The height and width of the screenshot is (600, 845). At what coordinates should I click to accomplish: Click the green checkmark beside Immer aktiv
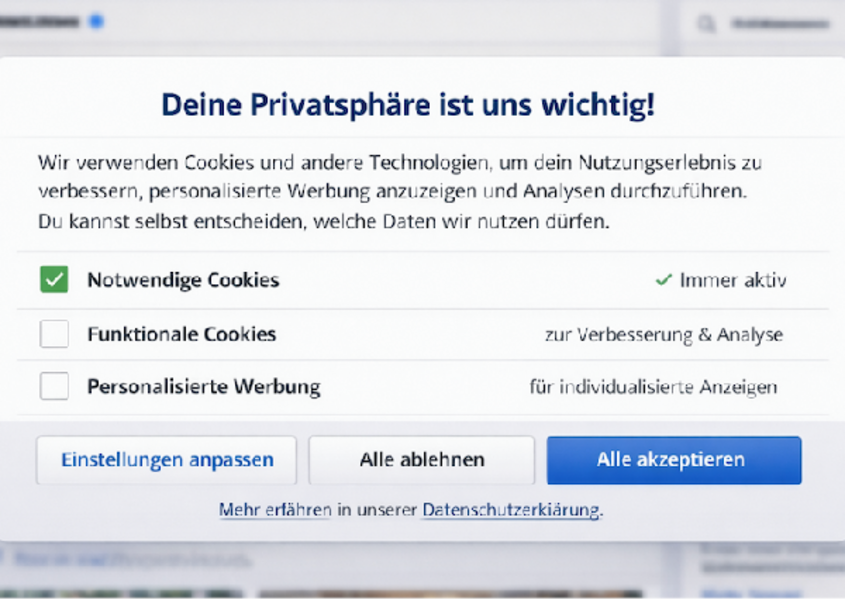pyautogui.click(x=664, y=280)
